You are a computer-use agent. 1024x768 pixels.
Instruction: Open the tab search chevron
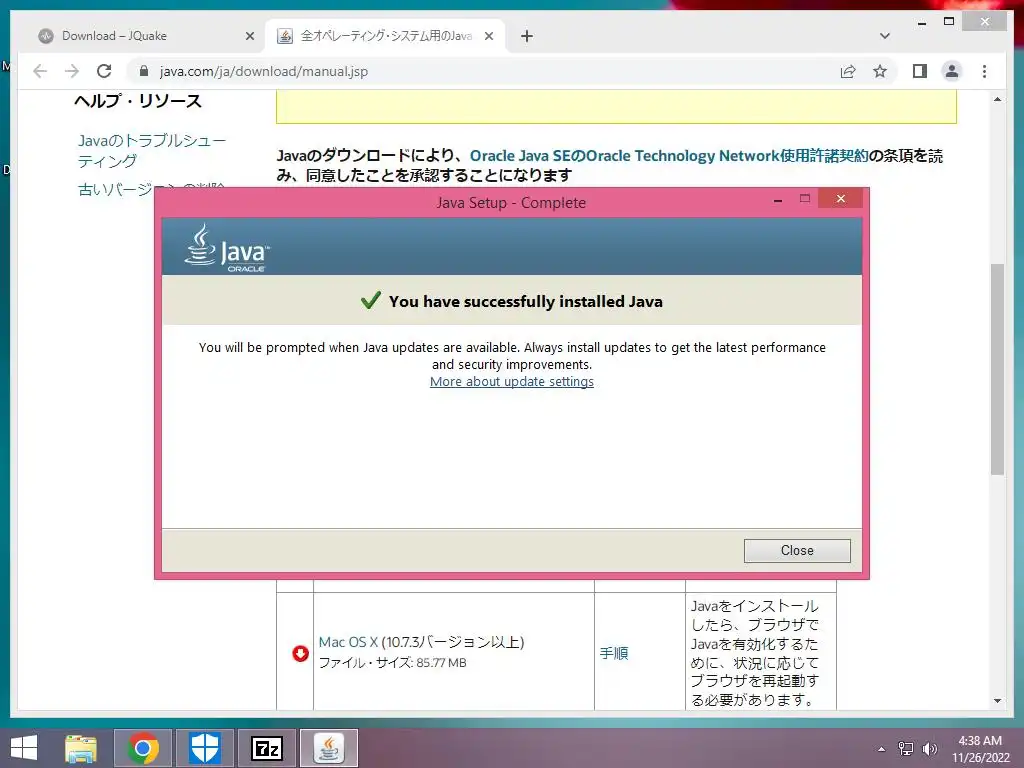click(884, 36)
